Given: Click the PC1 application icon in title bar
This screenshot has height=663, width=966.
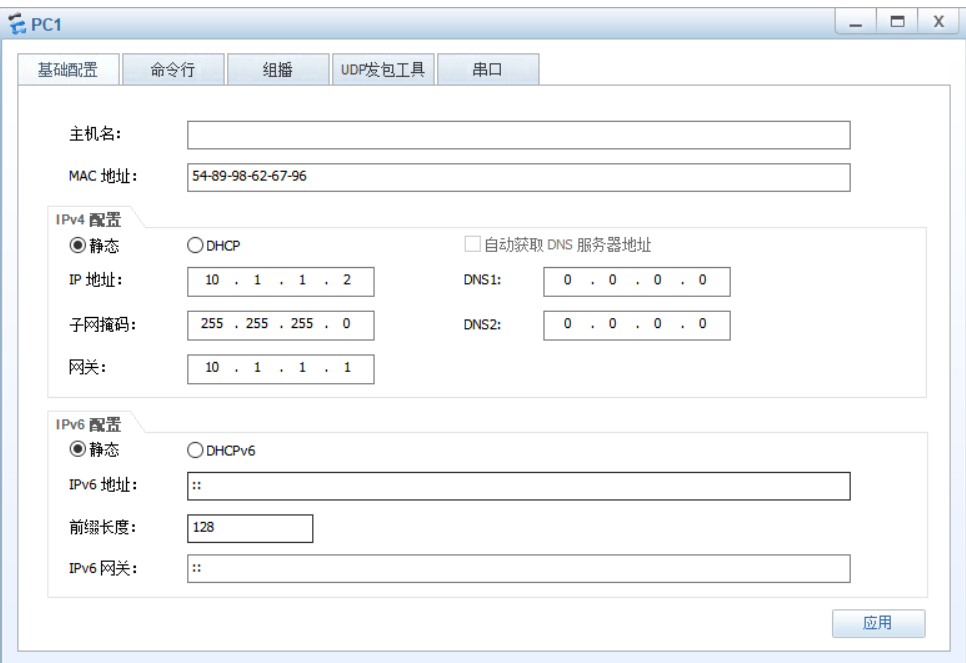Looking at the screenshot, I should pos(17,24).
